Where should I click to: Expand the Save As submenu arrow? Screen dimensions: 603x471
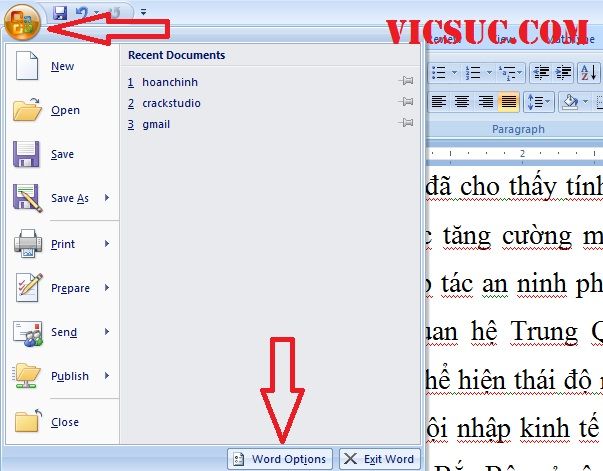pyautogui.click(x=107, y=198)
